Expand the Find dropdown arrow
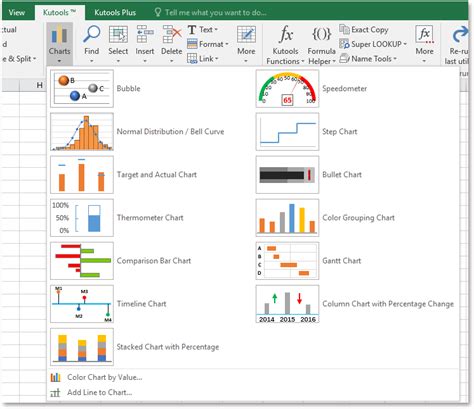Image resolution: width=474 pixels, height=409 pixels. click(x=92, y=61)
